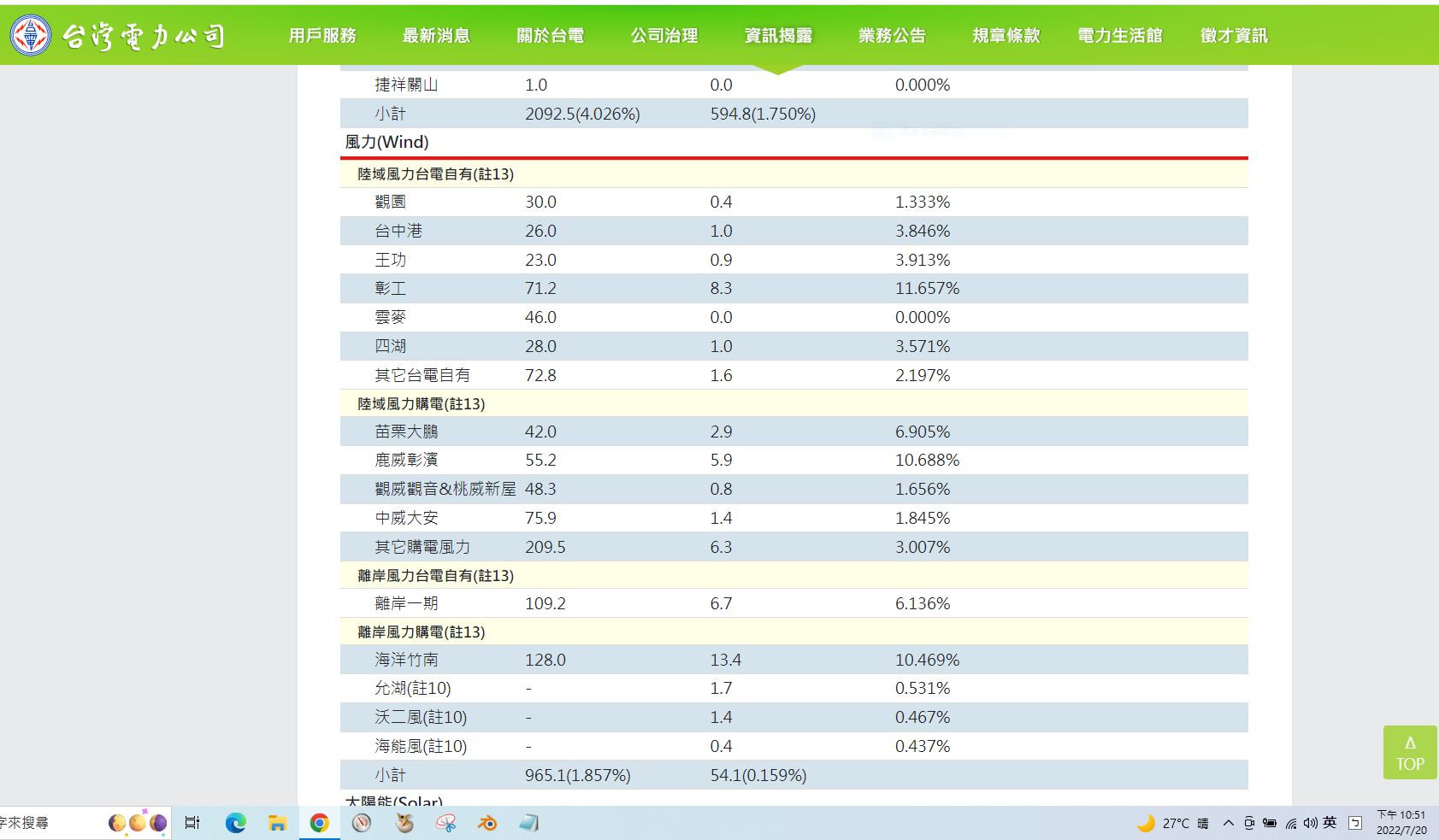Open the 規章條款 menu
Image resolution: width=1439 pixels, height=840 pixels.
(x=1006, y=35)
